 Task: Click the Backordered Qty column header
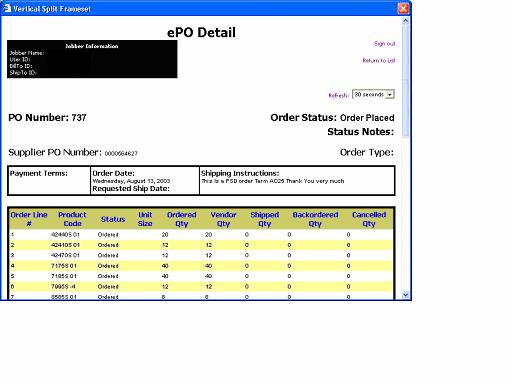click(315, 219)
